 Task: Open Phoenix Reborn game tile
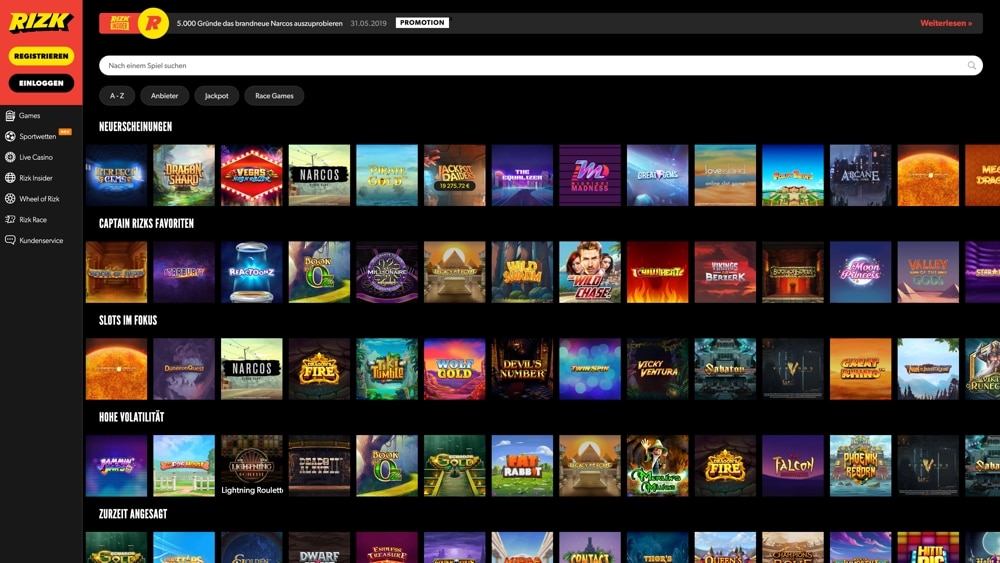point(860,466)
